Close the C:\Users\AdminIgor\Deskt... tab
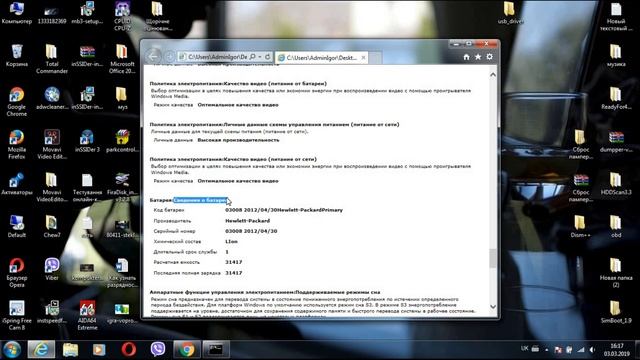 pyautogui.click(x=363, y=58)
